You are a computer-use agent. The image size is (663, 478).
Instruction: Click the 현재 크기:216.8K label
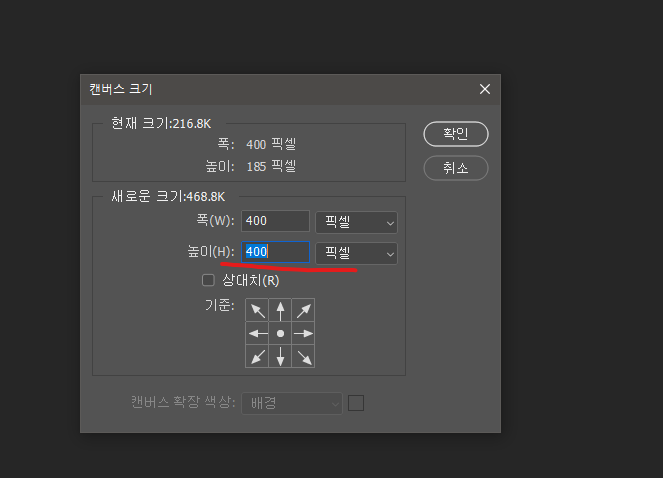tap(161, 124)
